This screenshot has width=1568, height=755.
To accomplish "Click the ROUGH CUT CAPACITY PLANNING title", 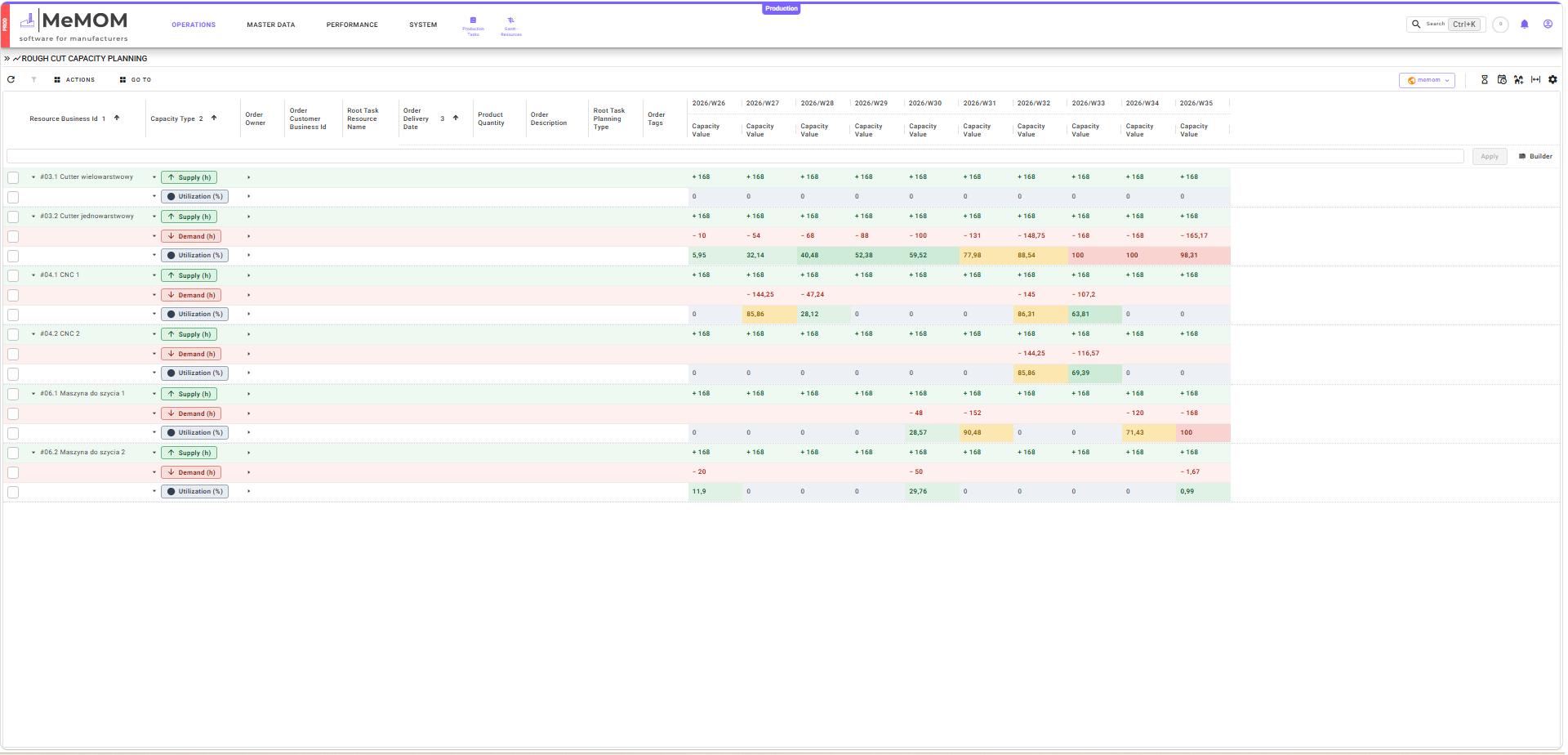I will (x=84, y=59).
